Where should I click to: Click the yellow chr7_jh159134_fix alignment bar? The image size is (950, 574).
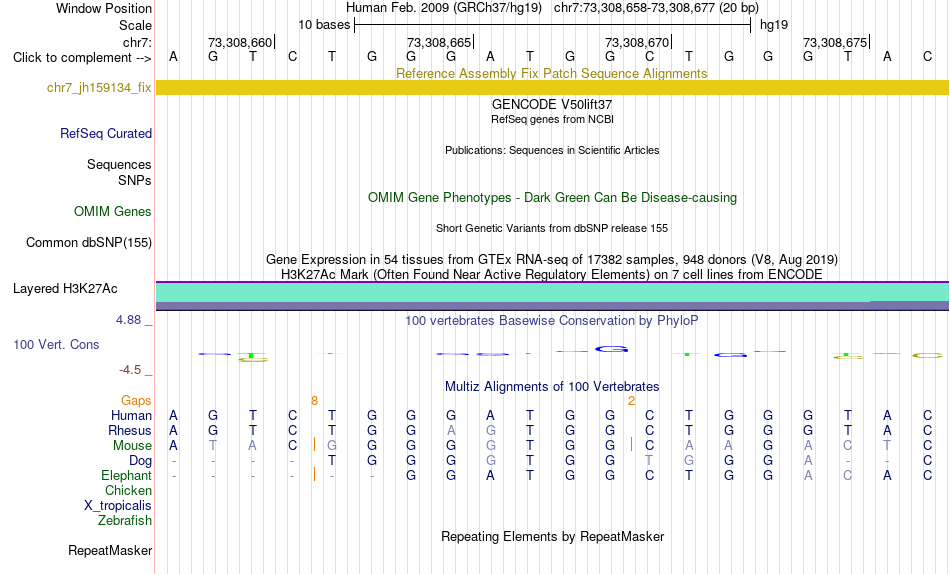[x=552, y=87]
